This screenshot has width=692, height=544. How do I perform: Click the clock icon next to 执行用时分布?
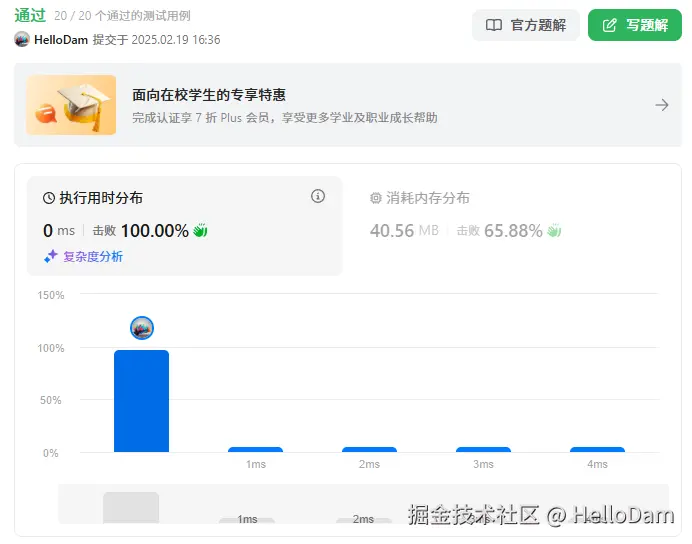tap(49, 198)
